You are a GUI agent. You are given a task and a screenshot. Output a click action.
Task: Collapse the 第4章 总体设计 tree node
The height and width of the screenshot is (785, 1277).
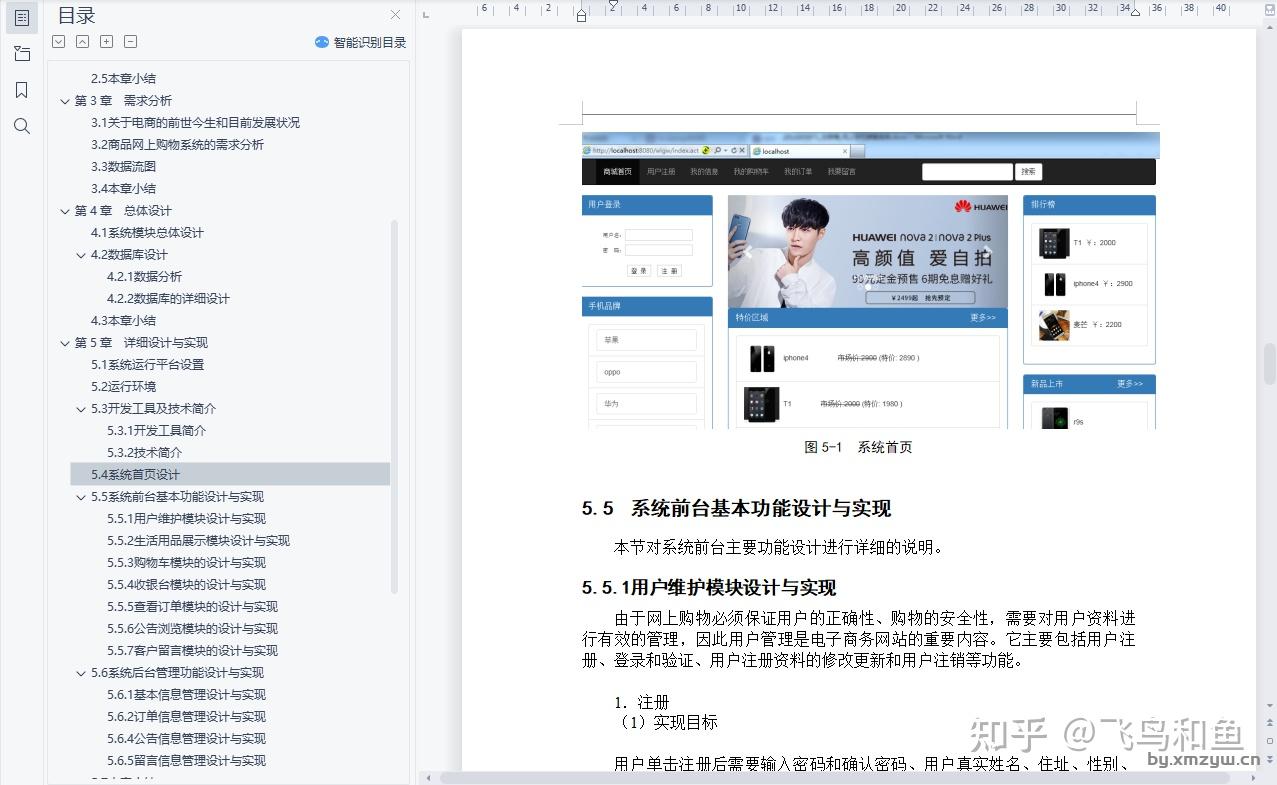(x=65, y=211)
